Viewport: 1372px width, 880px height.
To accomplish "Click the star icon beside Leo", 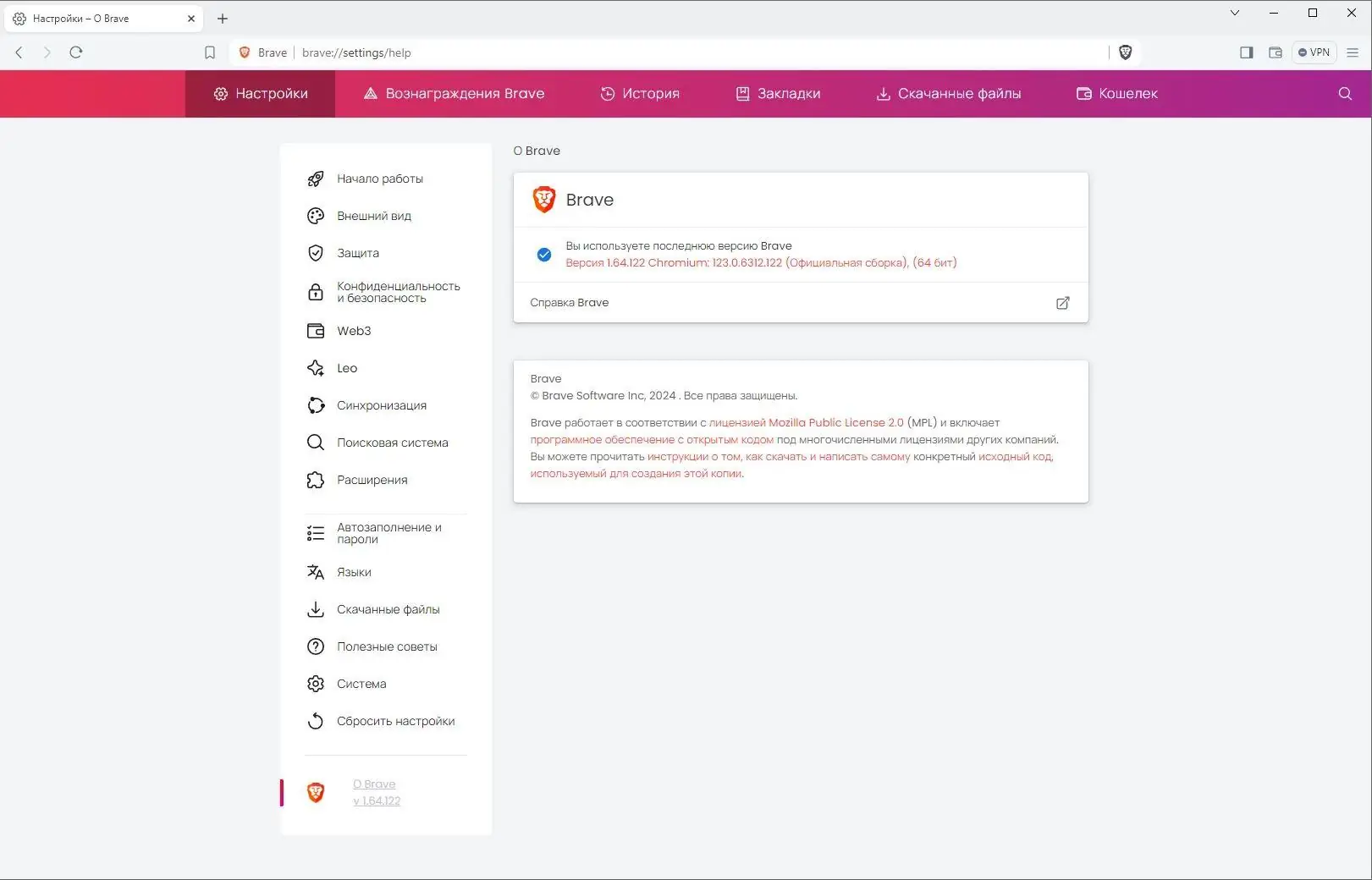I will pyautogui.click(x=316, y=368).
